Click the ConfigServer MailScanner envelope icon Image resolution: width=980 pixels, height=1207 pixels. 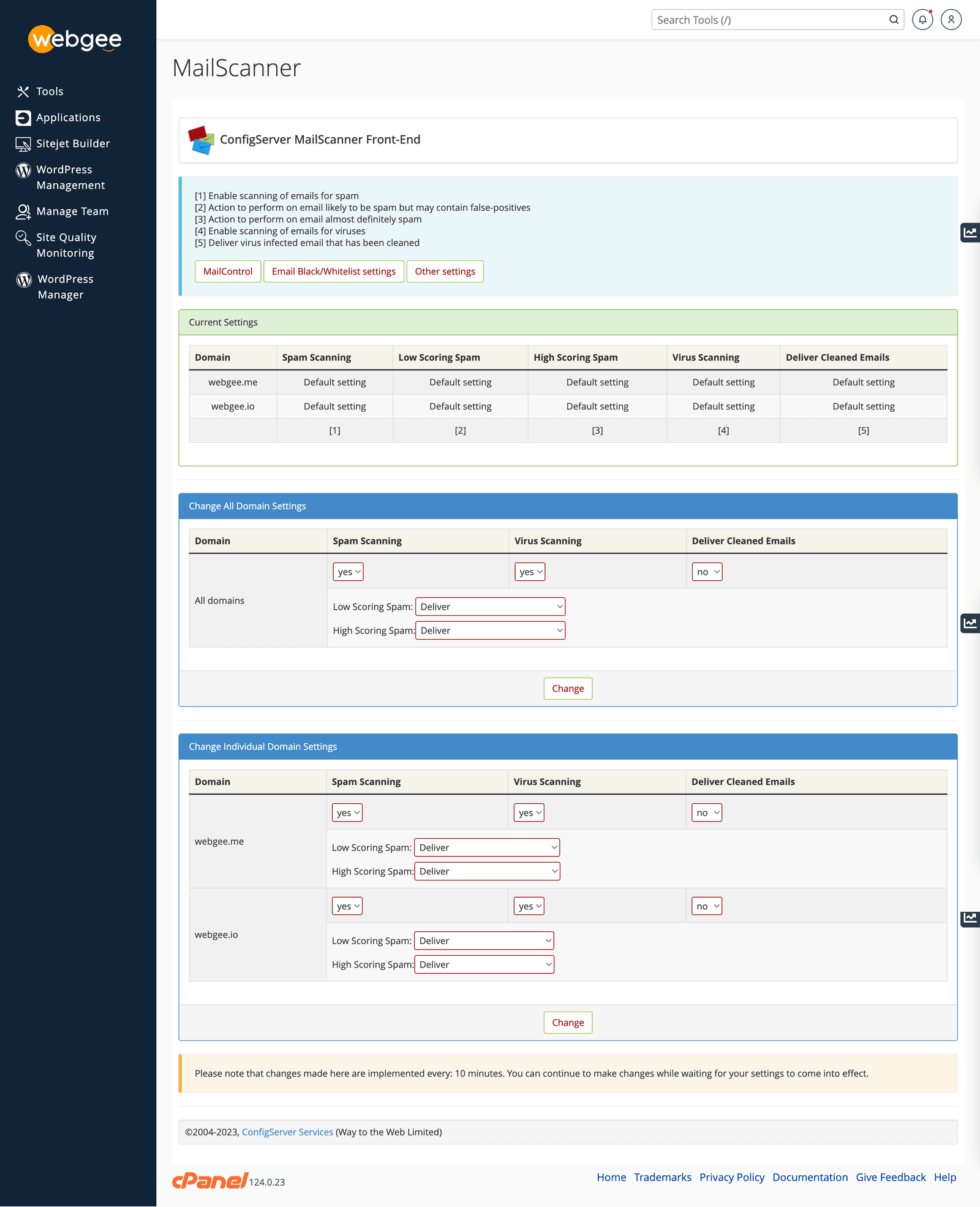(x=201, y=140)
